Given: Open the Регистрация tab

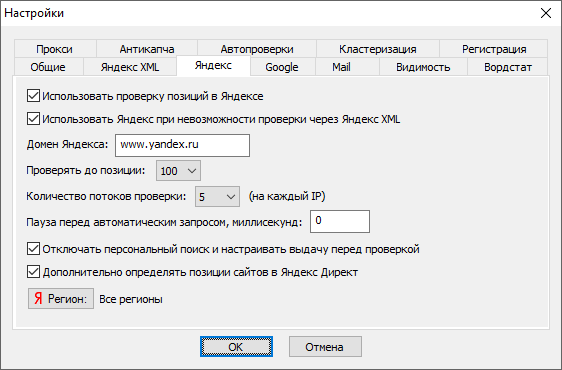Looking at the screenshot, I should (494, 49).
